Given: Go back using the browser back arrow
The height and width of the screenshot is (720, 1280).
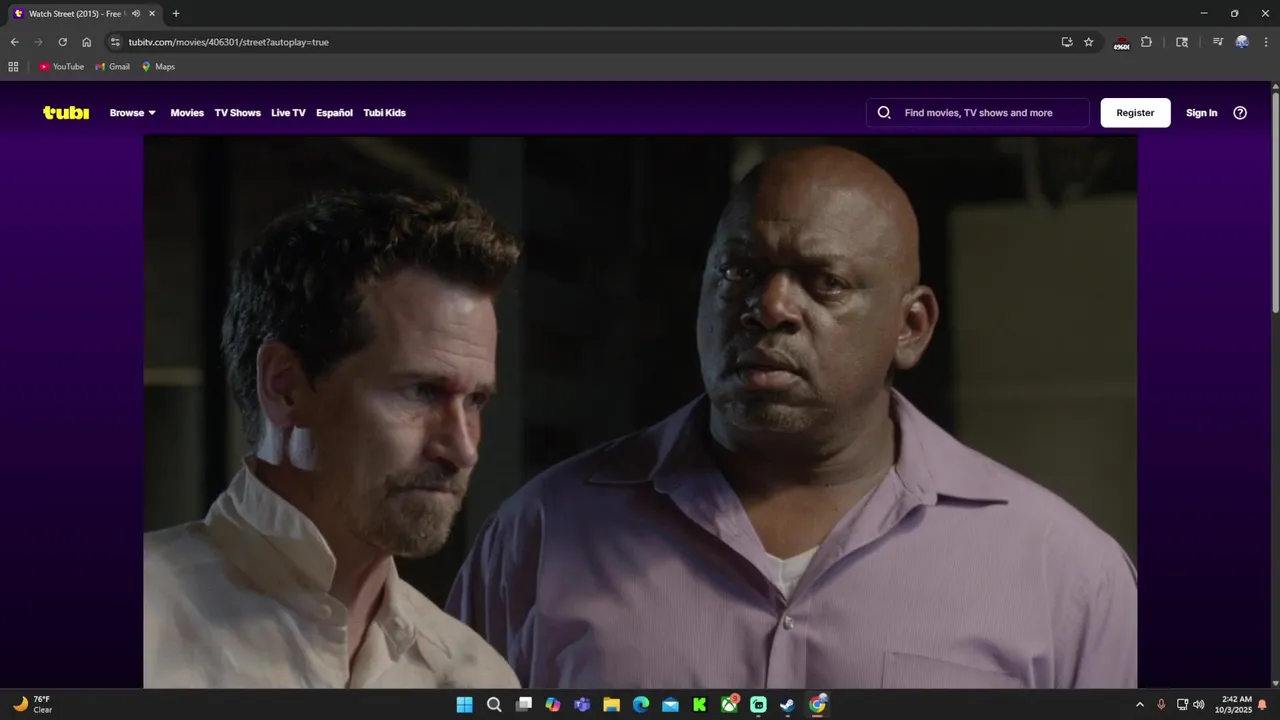Looking at the screenshot, I should coord(14,42).
